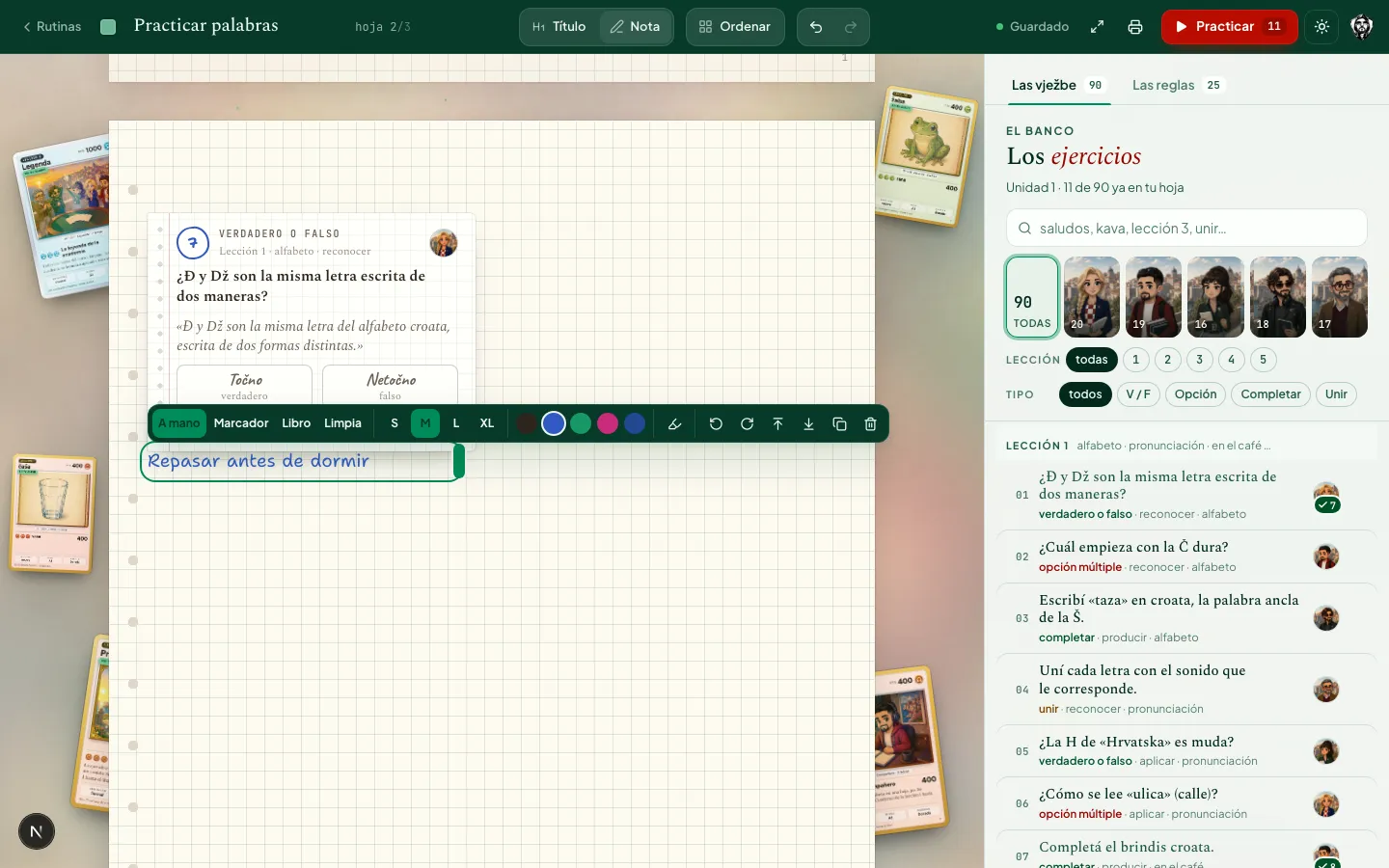Expand the sheet to fullscreen
1389x868 pixels.
[1097, 27]
